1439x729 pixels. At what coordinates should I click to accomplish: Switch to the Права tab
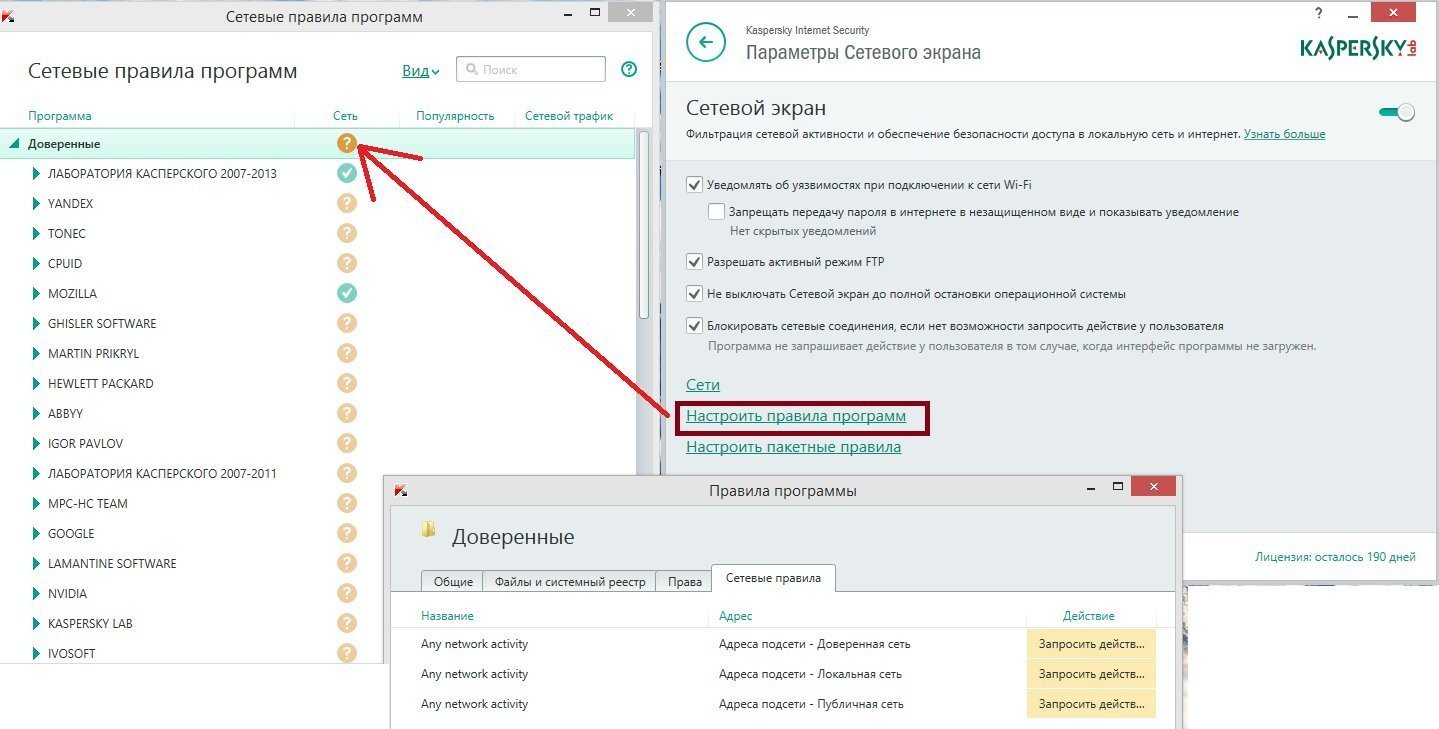click(x=684, y=581)
